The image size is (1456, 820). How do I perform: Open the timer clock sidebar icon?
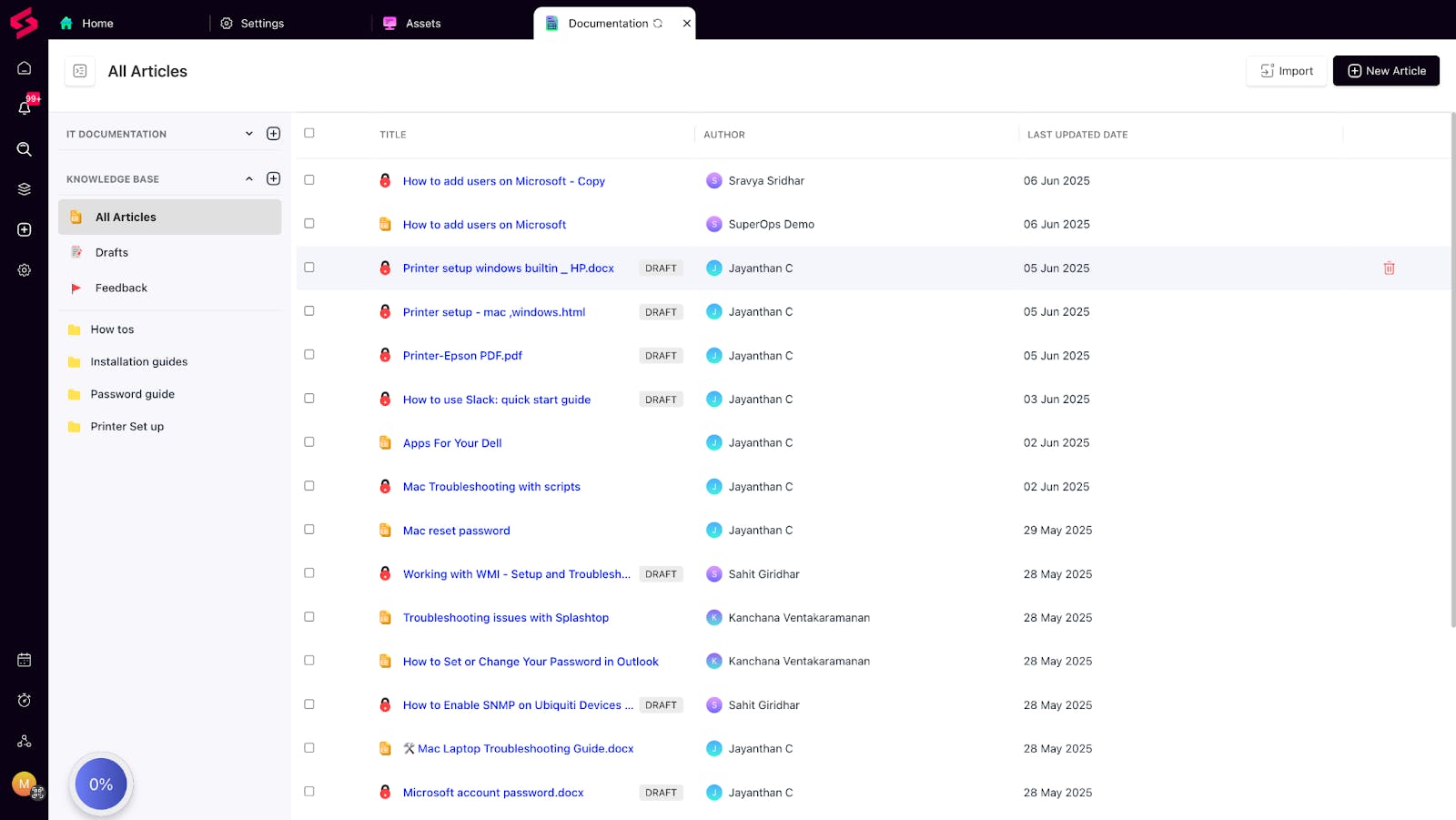[25, 700]
